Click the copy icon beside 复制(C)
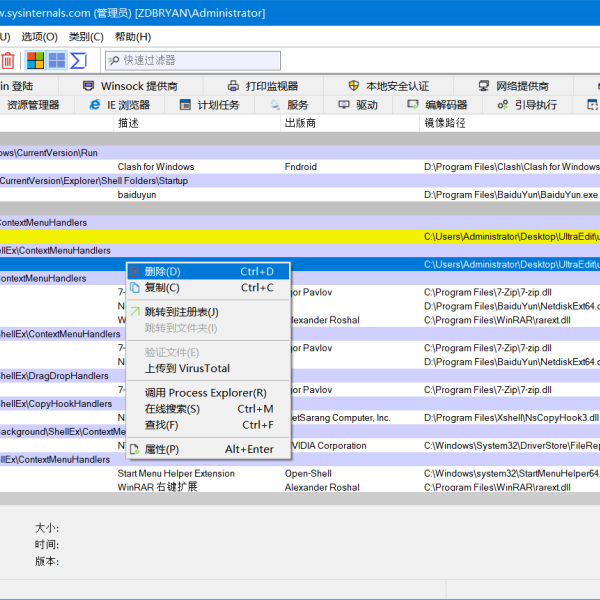Screen dimensions: 600x600 click(x=135, y=287)
